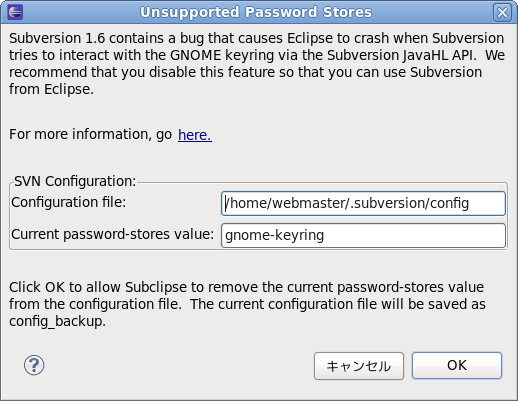This screenshot has height=401, width=518.
Task: Click the gnome-keyring password-stores value field
Action: point(363,235)
